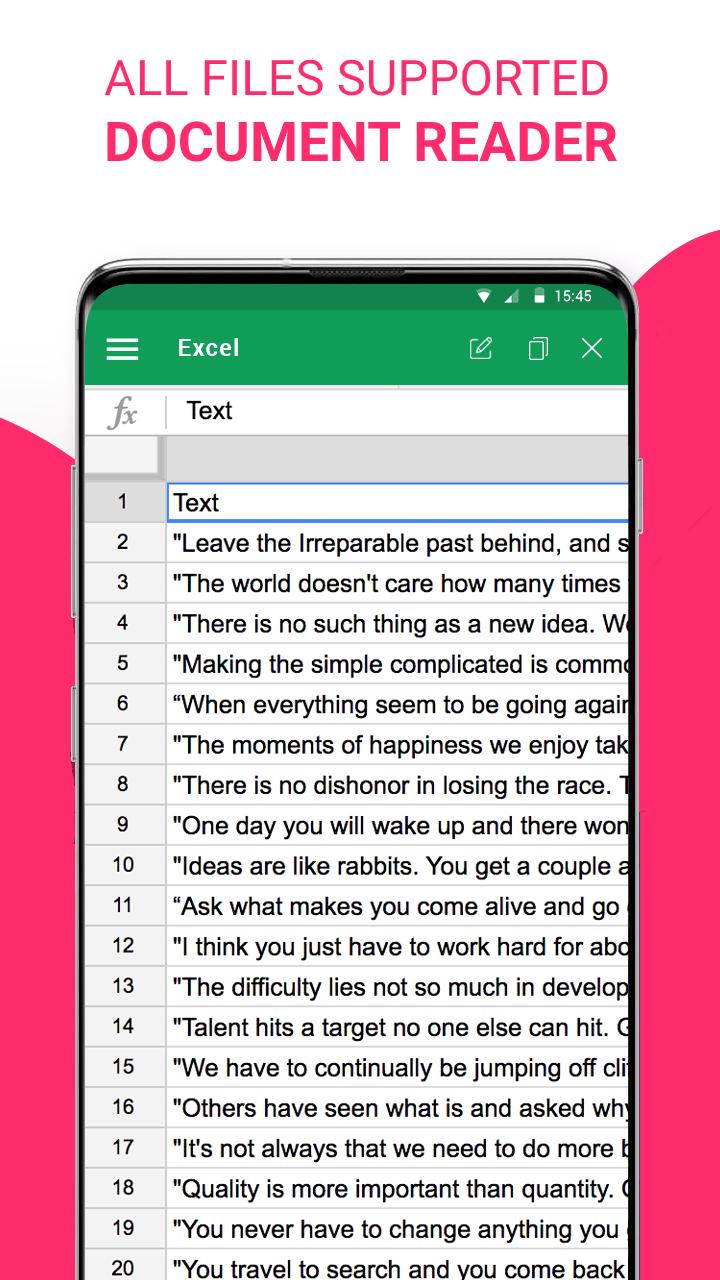This screenshot has height=1280, width=720.
Task: Select row header 6
Action: coord(124,704)
